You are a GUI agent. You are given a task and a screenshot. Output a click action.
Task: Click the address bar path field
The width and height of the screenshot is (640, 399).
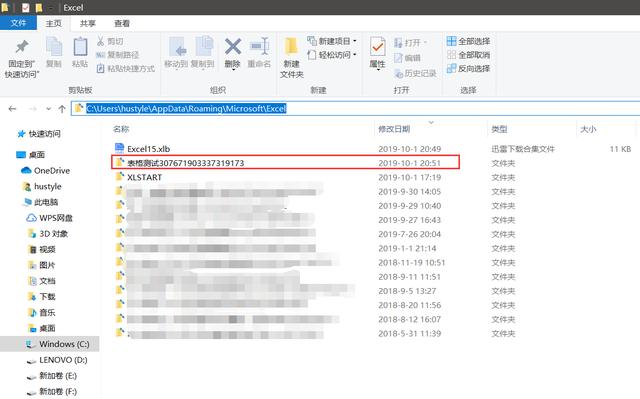pyautogui.click(x=355, y=109)
